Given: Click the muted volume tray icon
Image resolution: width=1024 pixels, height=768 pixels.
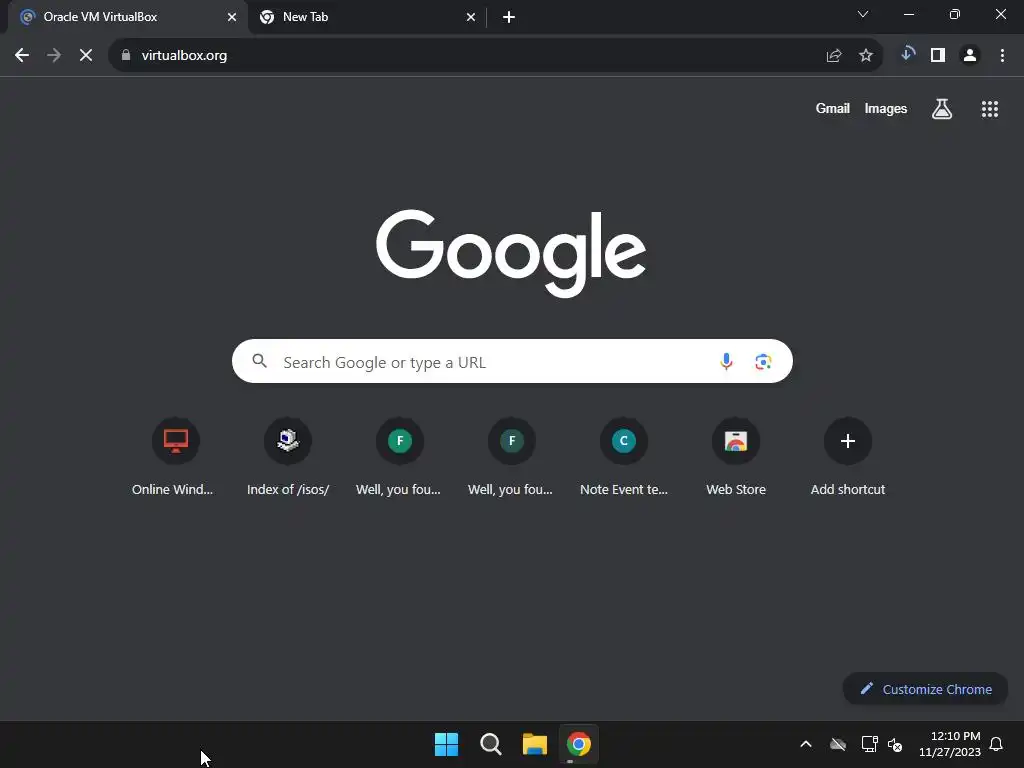Looking at the screenshot, I should [x=895, y=744].
